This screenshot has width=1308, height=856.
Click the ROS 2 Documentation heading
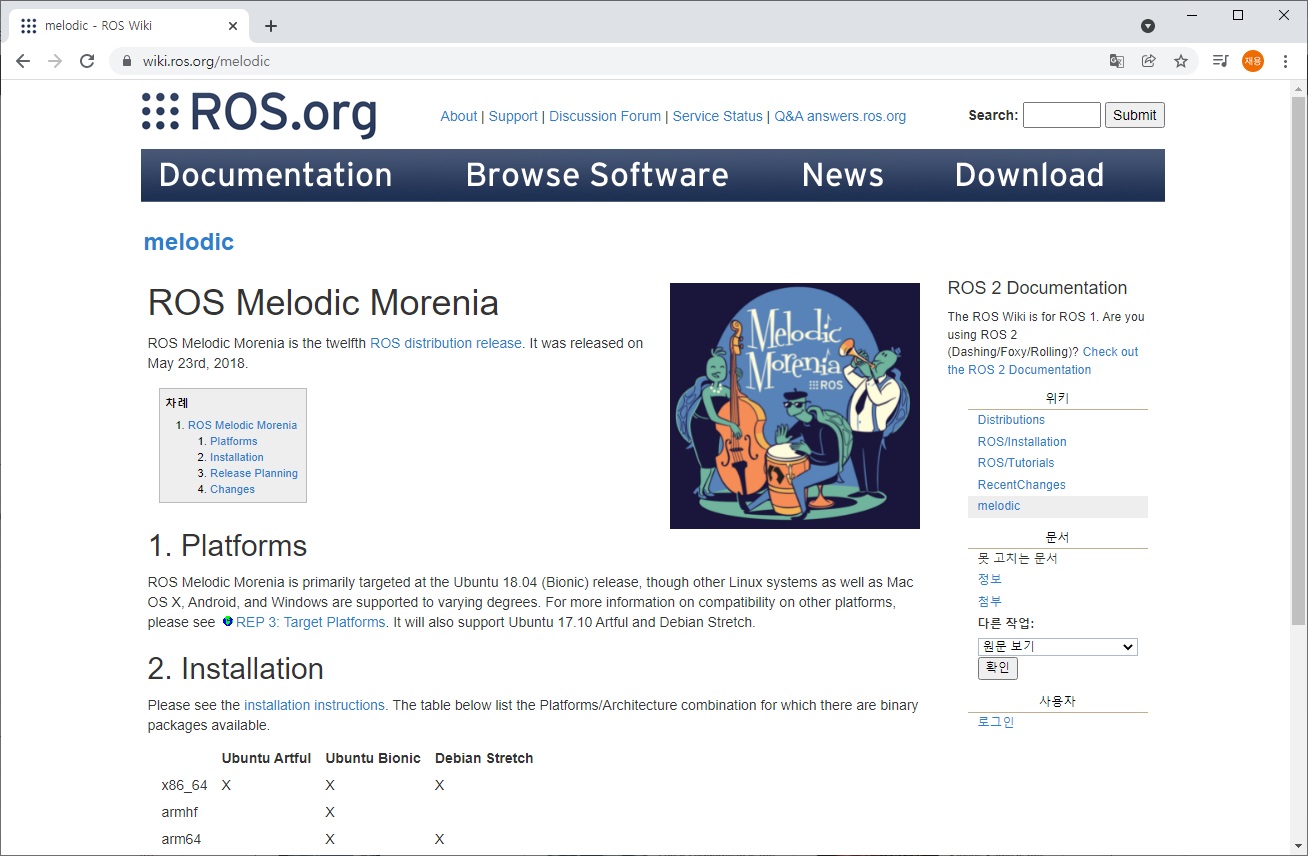point(1037,288)
